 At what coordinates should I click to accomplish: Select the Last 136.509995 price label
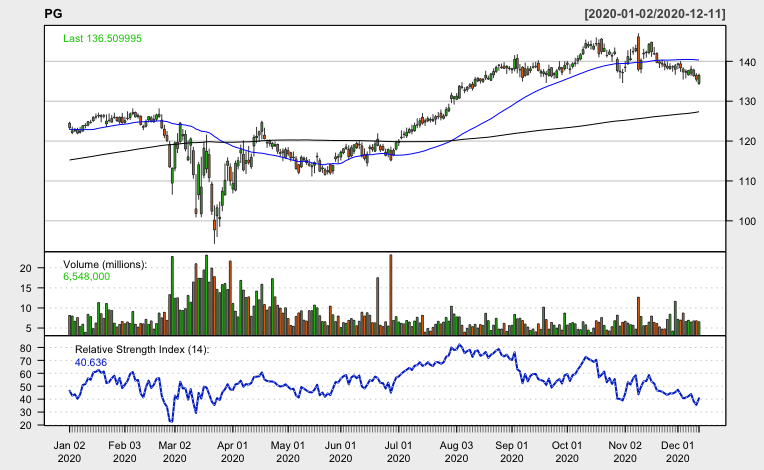(102, 38)
